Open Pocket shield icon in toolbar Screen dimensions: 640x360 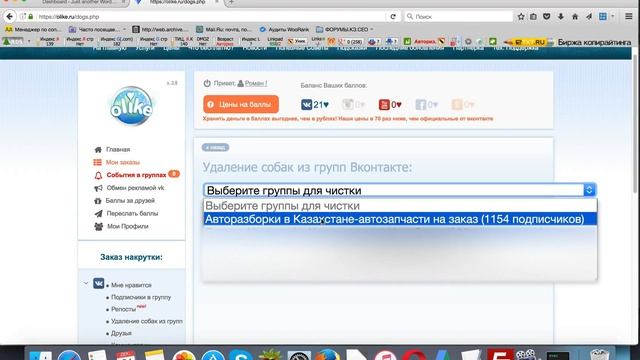coord(547,16)
